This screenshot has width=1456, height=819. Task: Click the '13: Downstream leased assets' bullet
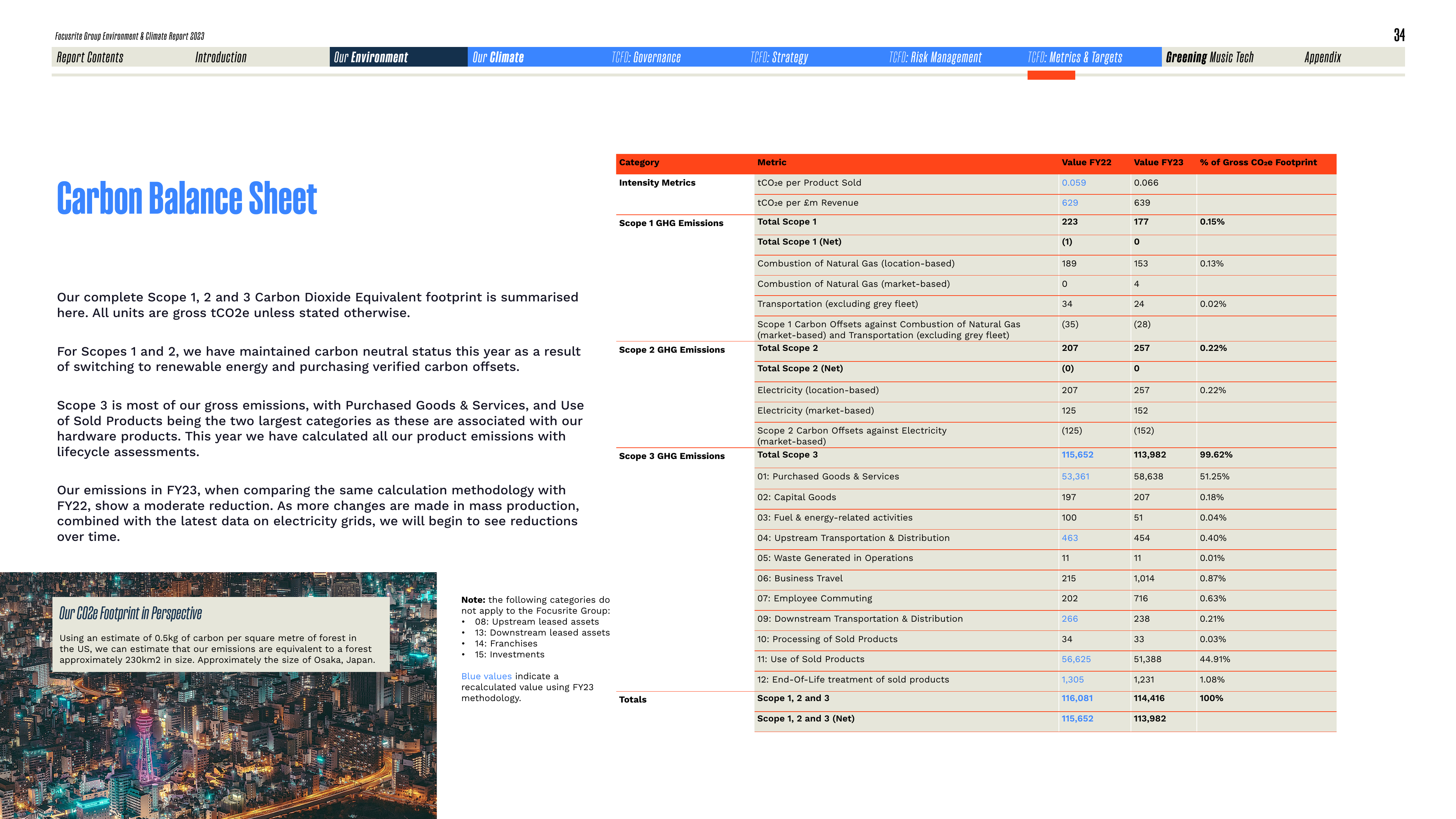click(542, 633)
